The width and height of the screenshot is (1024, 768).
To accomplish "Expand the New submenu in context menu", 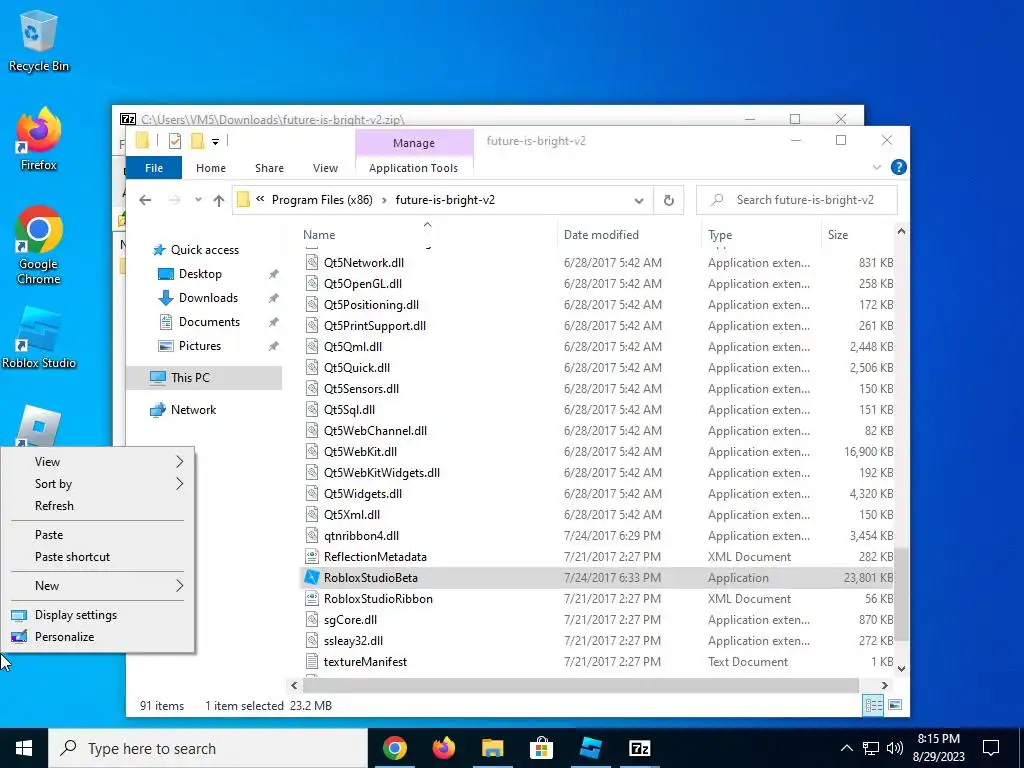I will (x=180, y=586).
